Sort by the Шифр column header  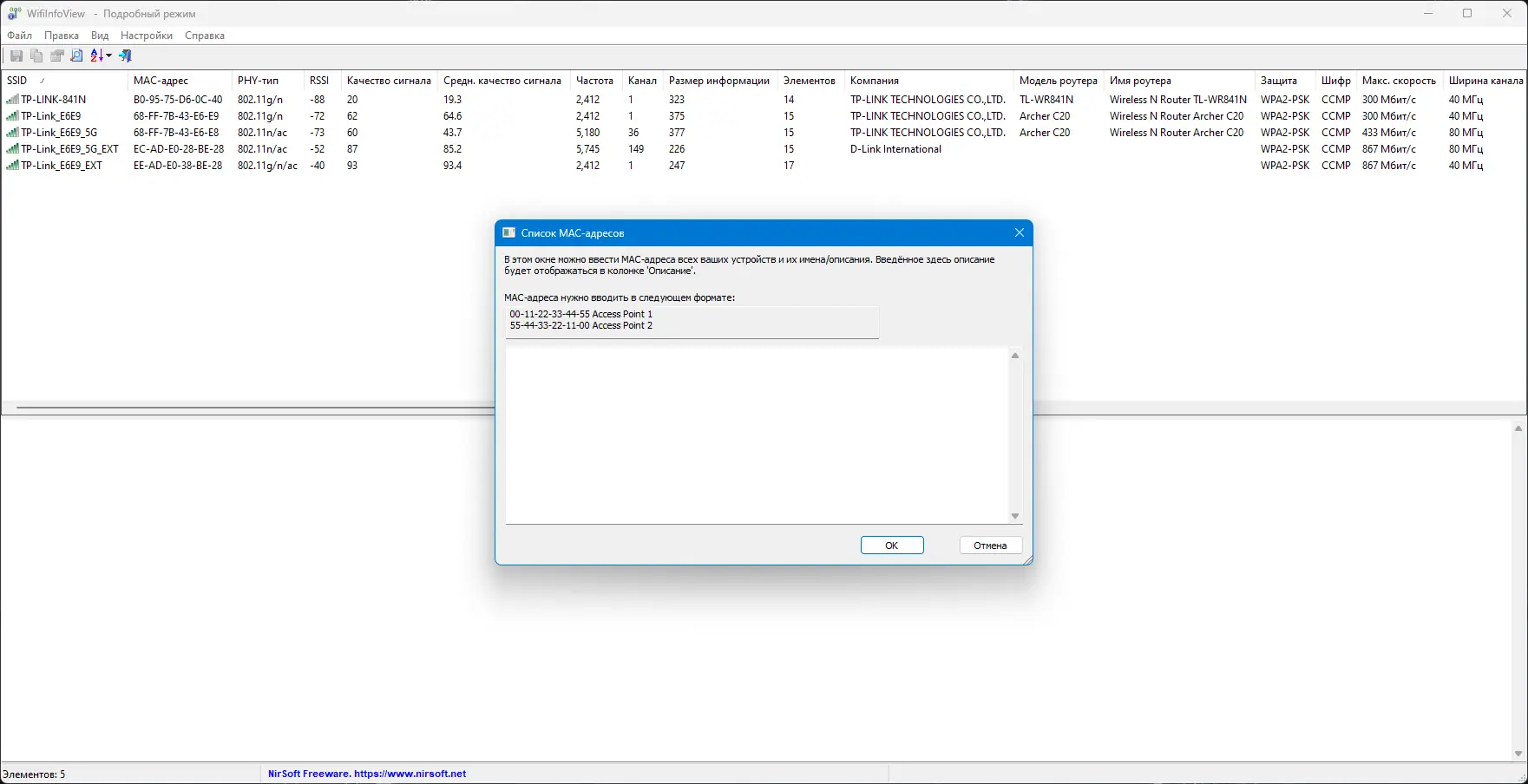[x=1336, y=81]
